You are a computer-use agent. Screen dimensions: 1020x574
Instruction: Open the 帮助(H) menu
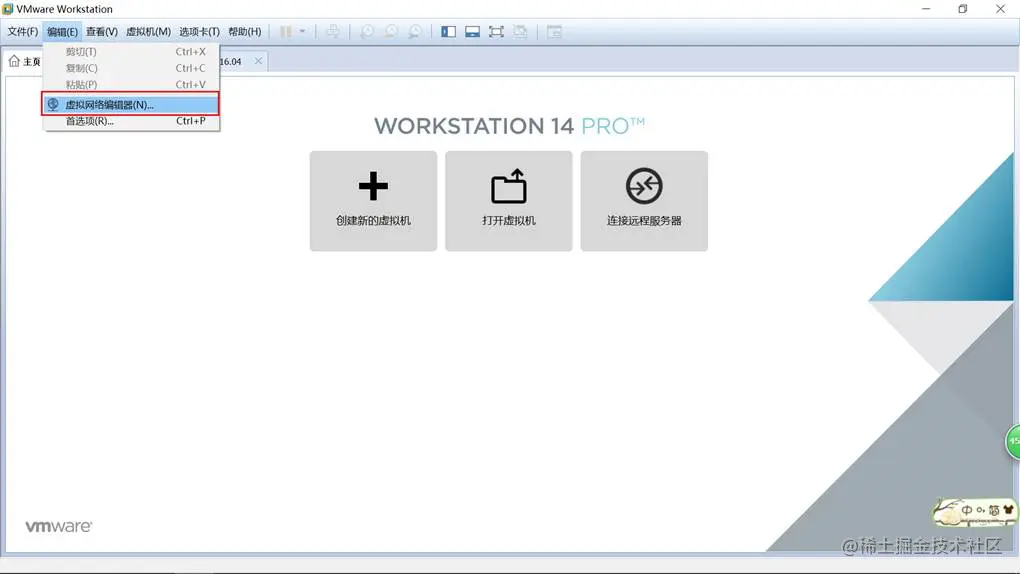click(245, 31)
